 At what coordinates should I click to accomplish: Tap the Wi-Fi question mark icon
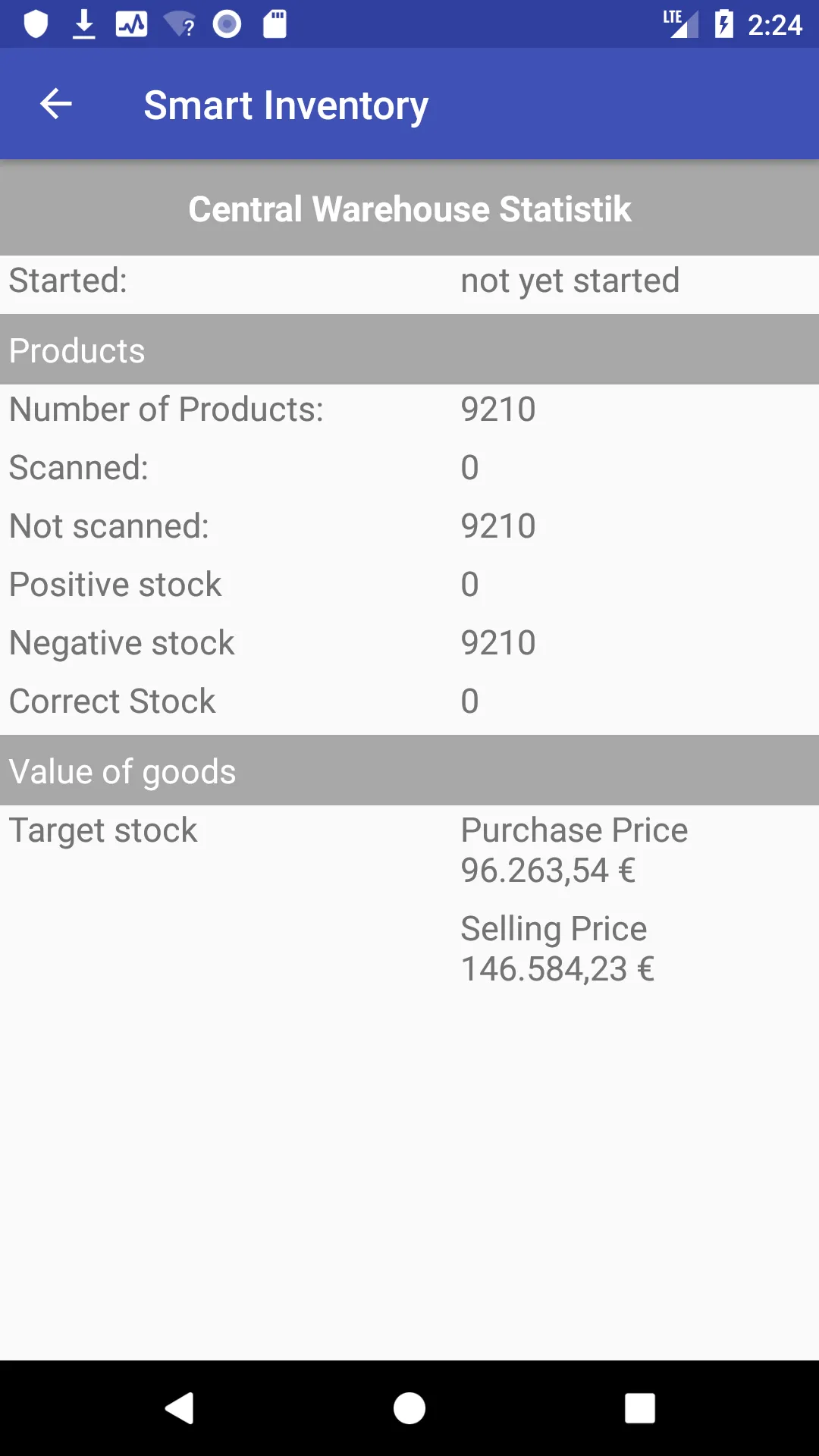(180, 24)
